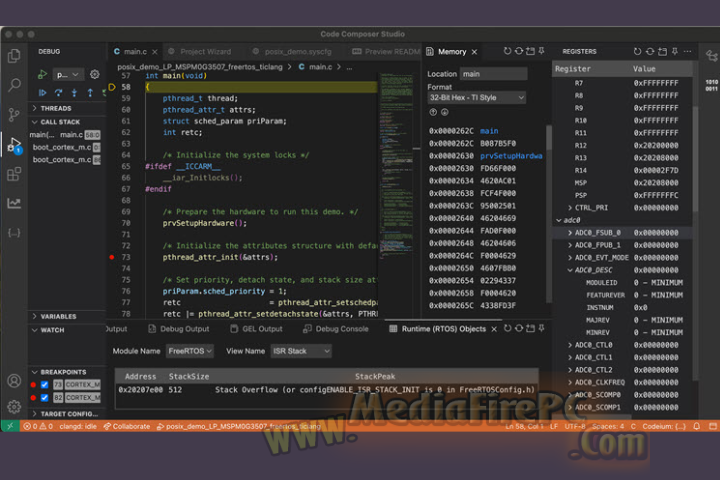This screenshot has height=480, width=720.
Task: Open the memory Format dropdown
Action: [x=477, y=97]
